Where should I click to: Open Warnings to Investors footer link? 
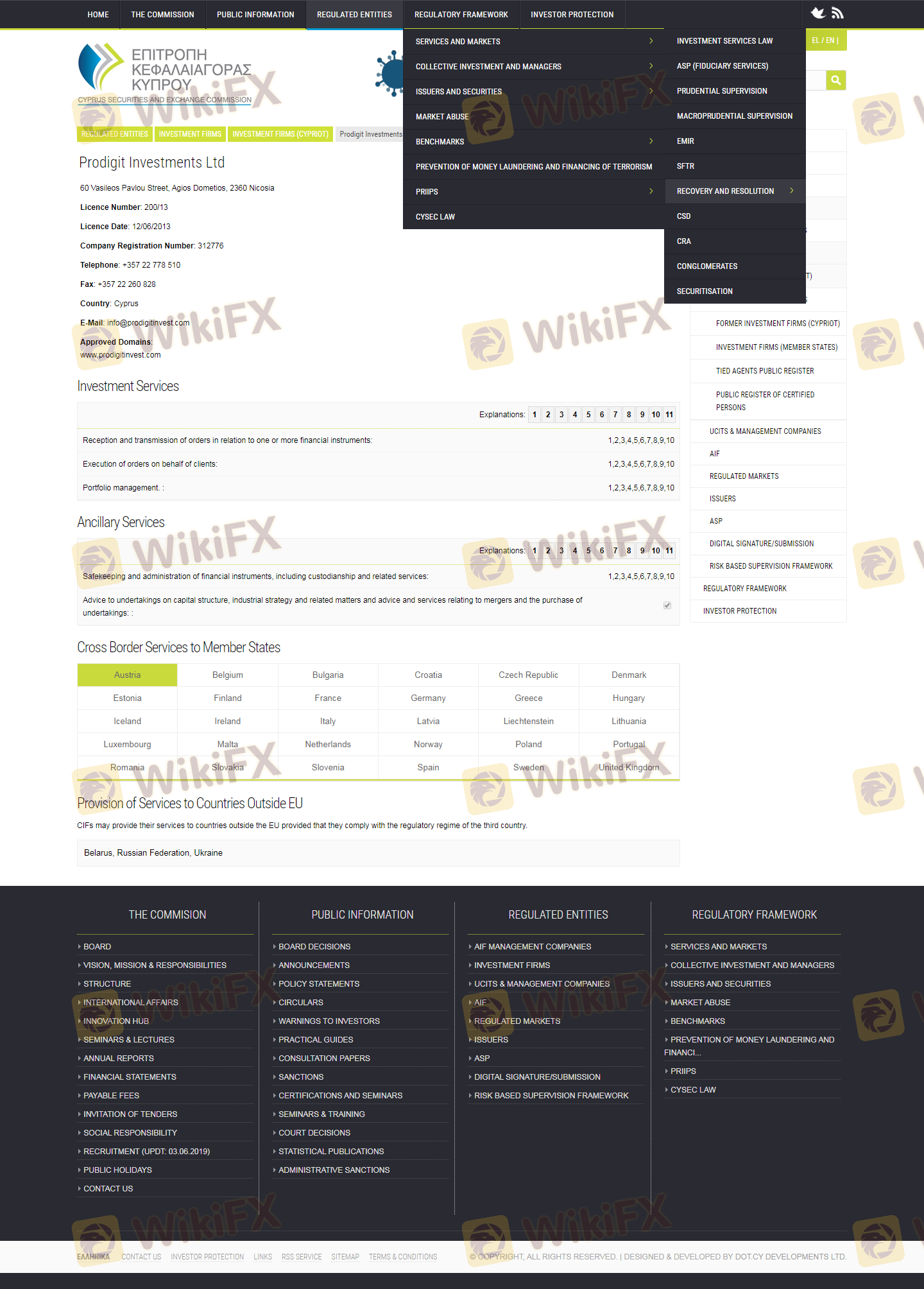click(x=329, y=1021)
